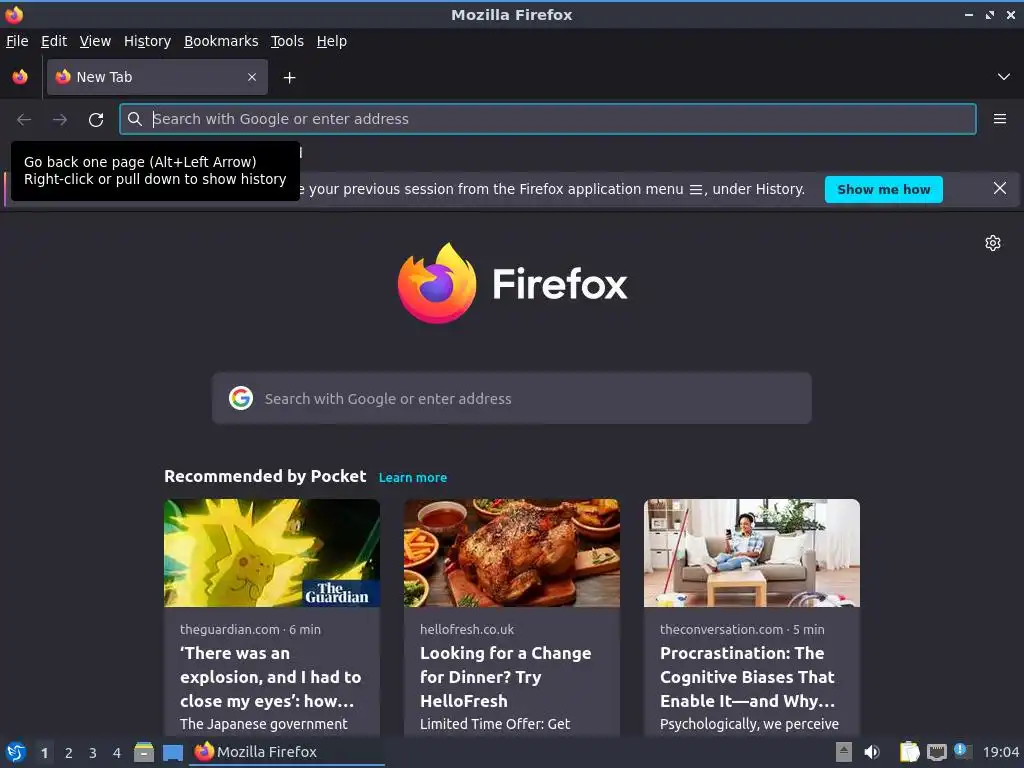Image resolution: width=1024 pixels, height=768 pixels.
Task: Dismiss the session restore notification bar
Action: (x=999, y=189)
